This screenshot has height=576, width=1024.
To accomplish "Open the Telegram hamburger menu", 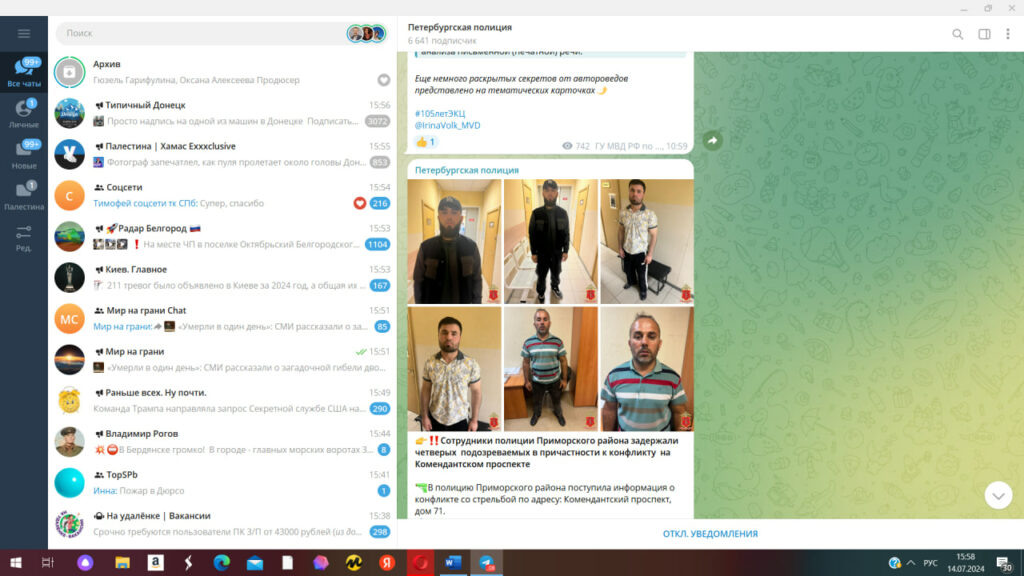I will [24, 33].
